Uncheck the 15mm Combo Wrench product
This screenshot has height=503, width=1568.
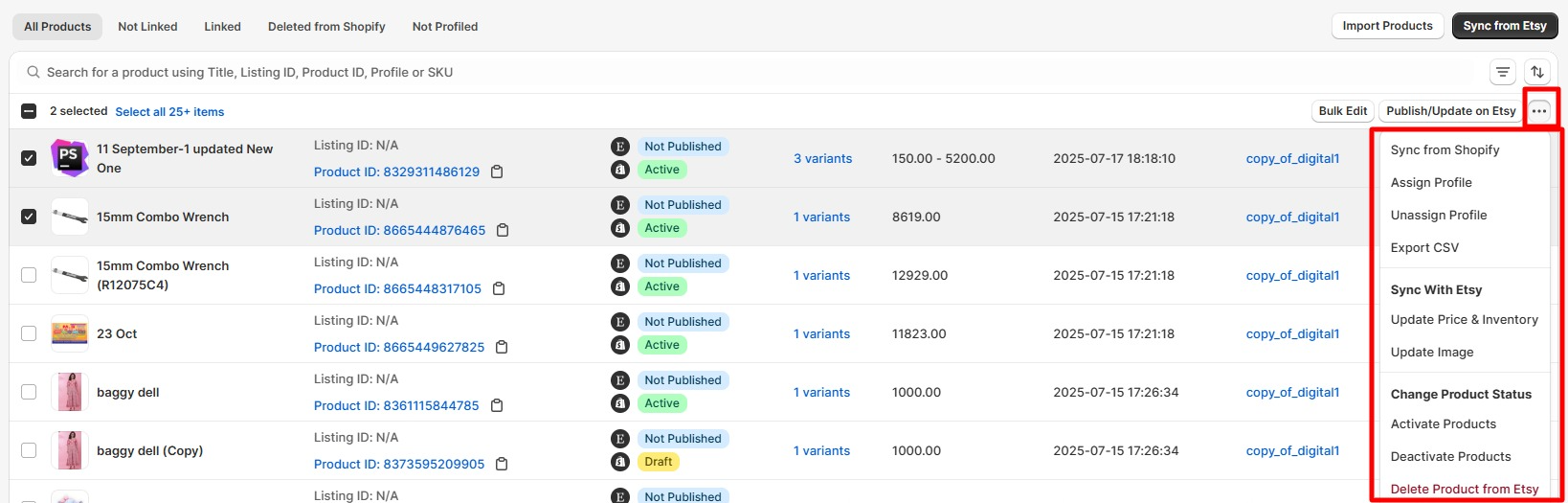(29, 217)
